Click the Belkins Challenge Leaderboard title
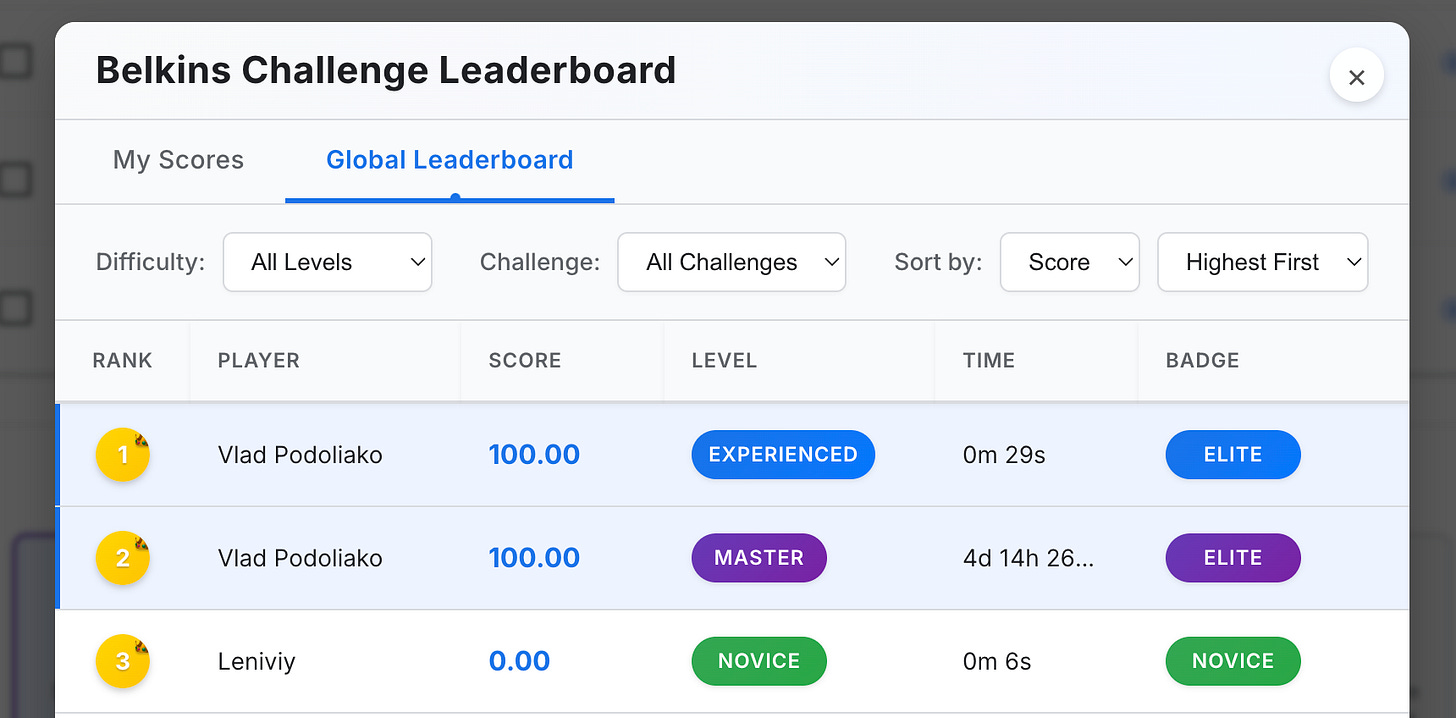The image size is (1456, 718). (x=386, y=71)
